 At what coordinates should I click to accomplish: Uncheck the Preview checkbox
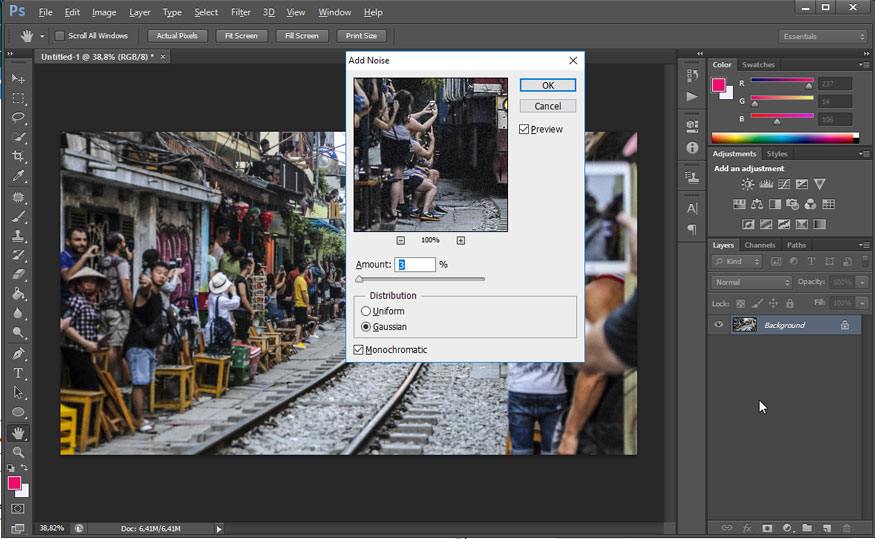pos(525,129)
